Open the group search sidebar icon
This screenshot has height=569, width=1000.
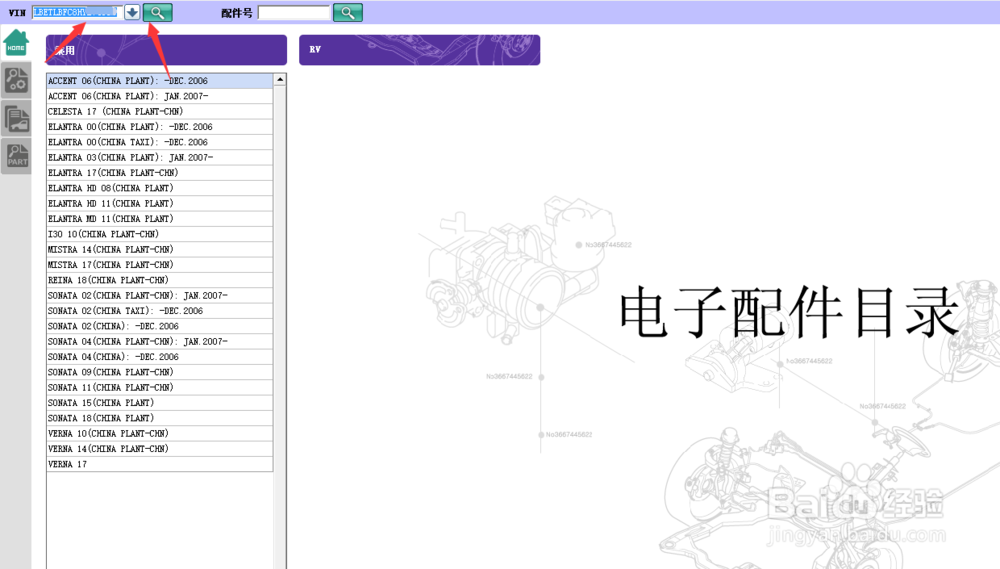pos(16,80)
